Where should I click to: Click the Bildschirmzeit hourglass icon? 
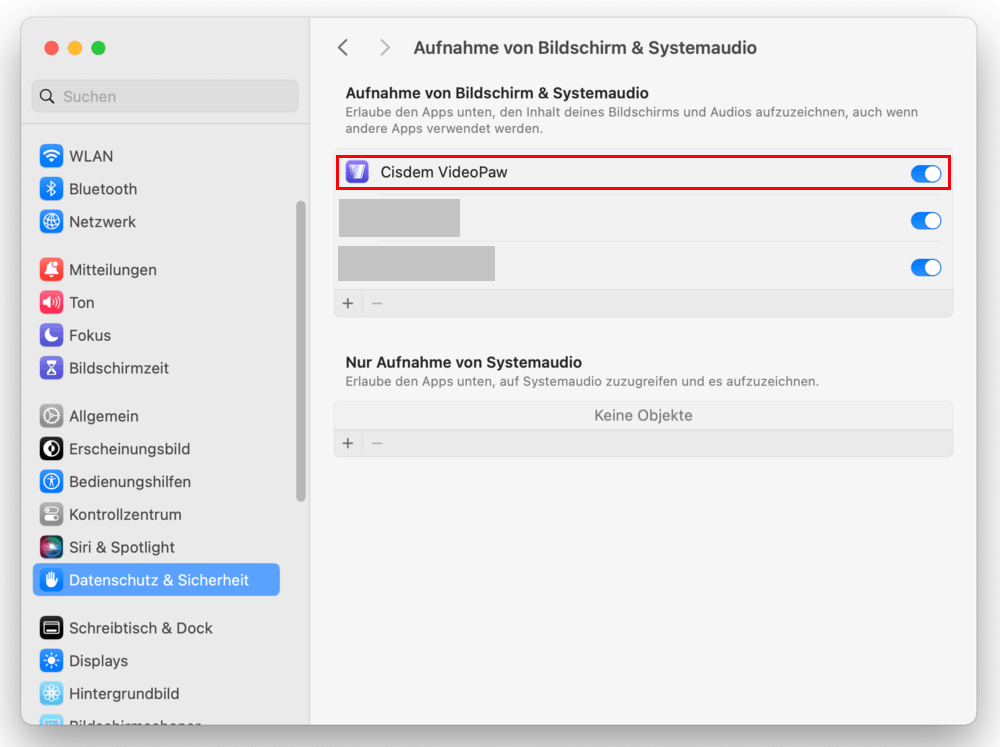point(51,368)
